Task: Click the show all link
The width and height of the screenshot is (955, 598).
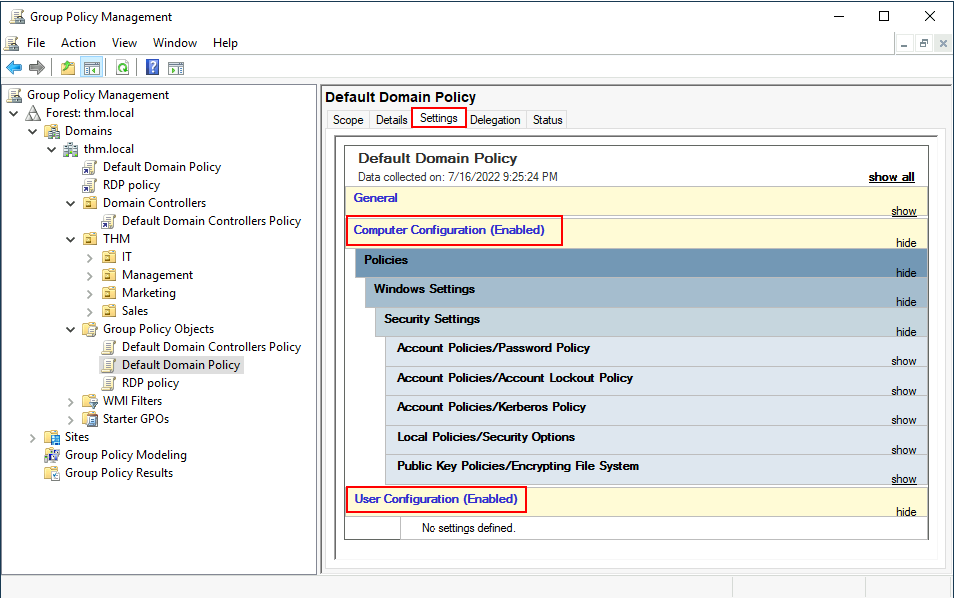Action: point(891,177)
